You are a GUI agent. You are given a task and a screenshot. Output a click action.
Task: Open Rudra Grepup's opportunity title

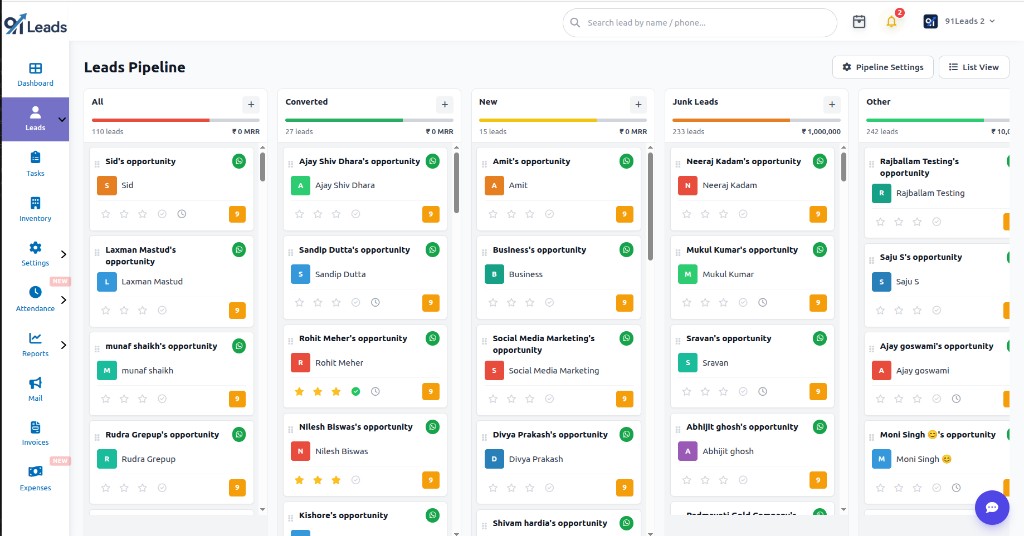162,435
